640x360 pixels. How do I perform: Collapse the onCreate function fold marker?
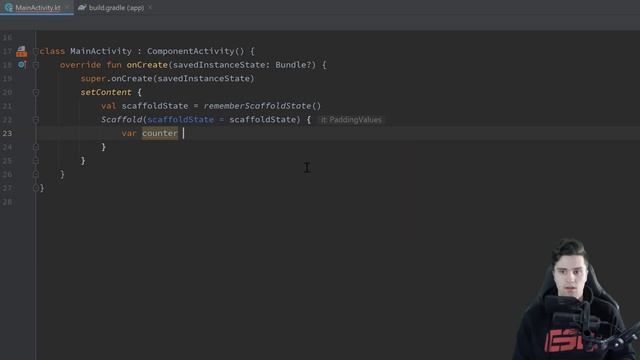click(36, 65)
